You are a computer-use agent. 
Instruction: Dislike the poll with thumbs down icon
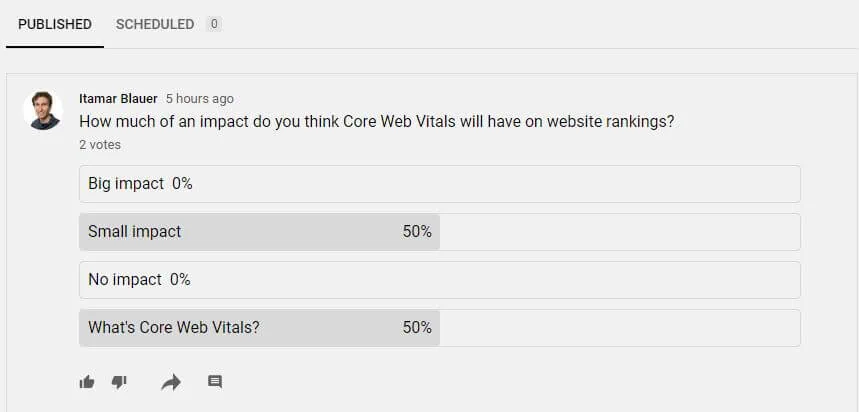click(119, 382)
